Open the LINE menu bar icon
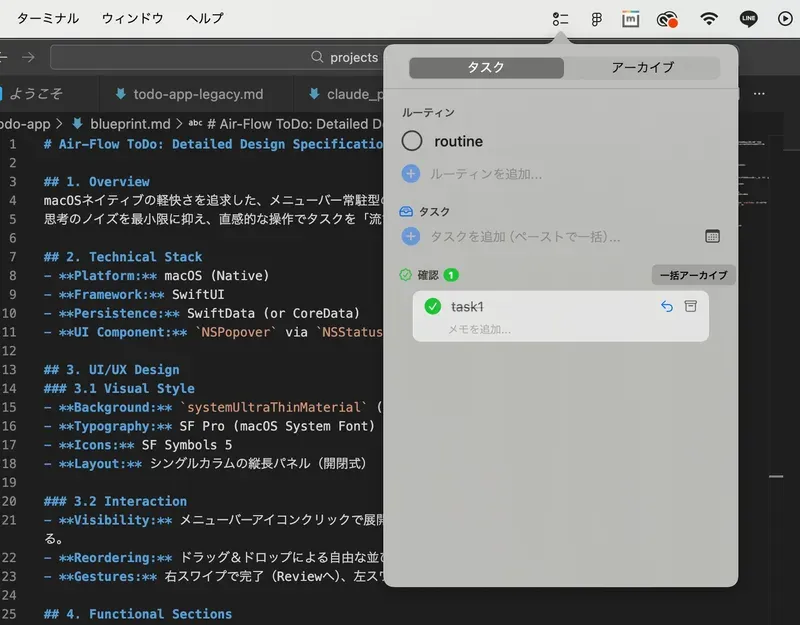The width and height of the screenshot is (800, 625). 748,18
